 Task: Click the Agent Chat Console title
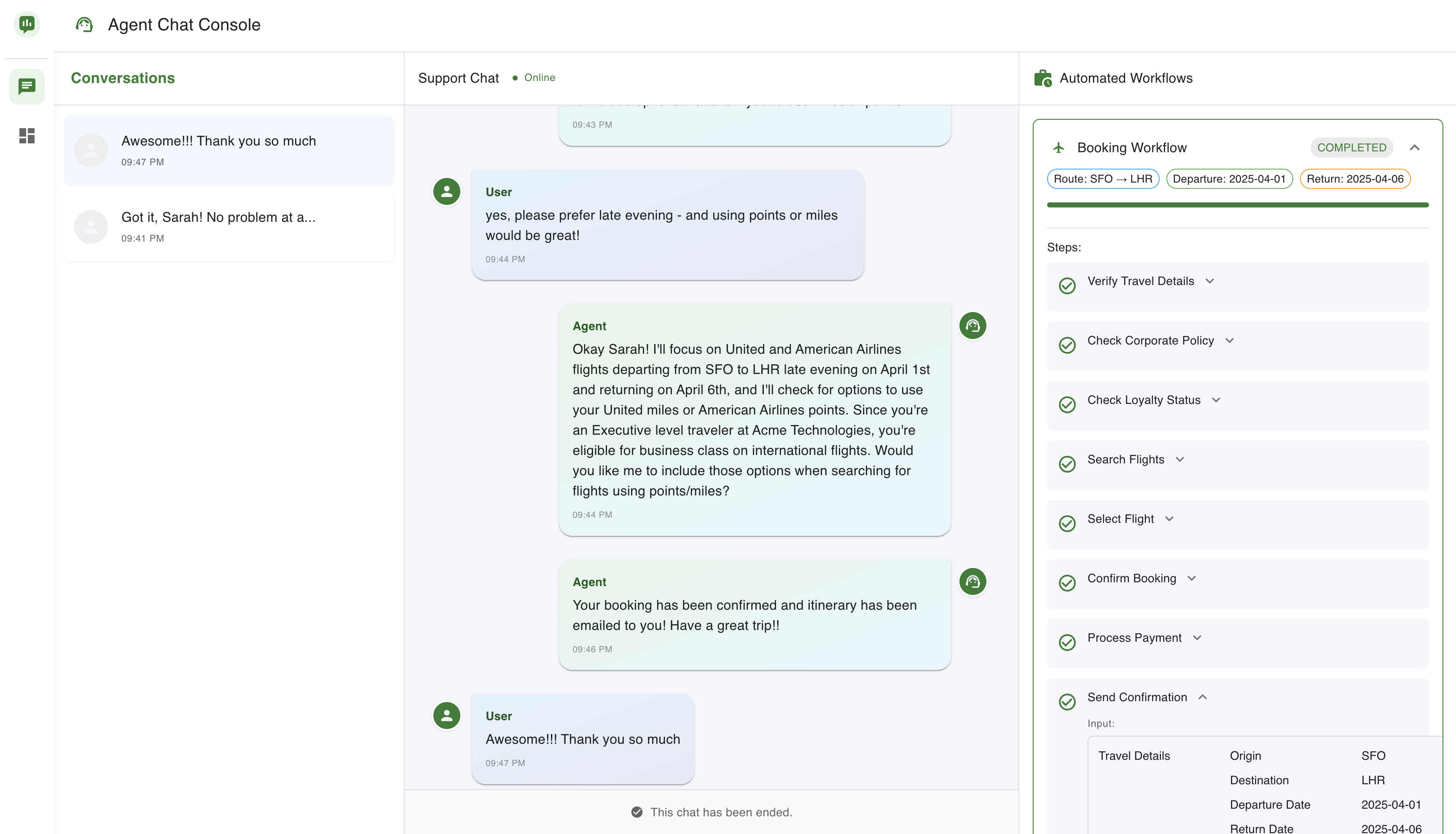(184, 24)
